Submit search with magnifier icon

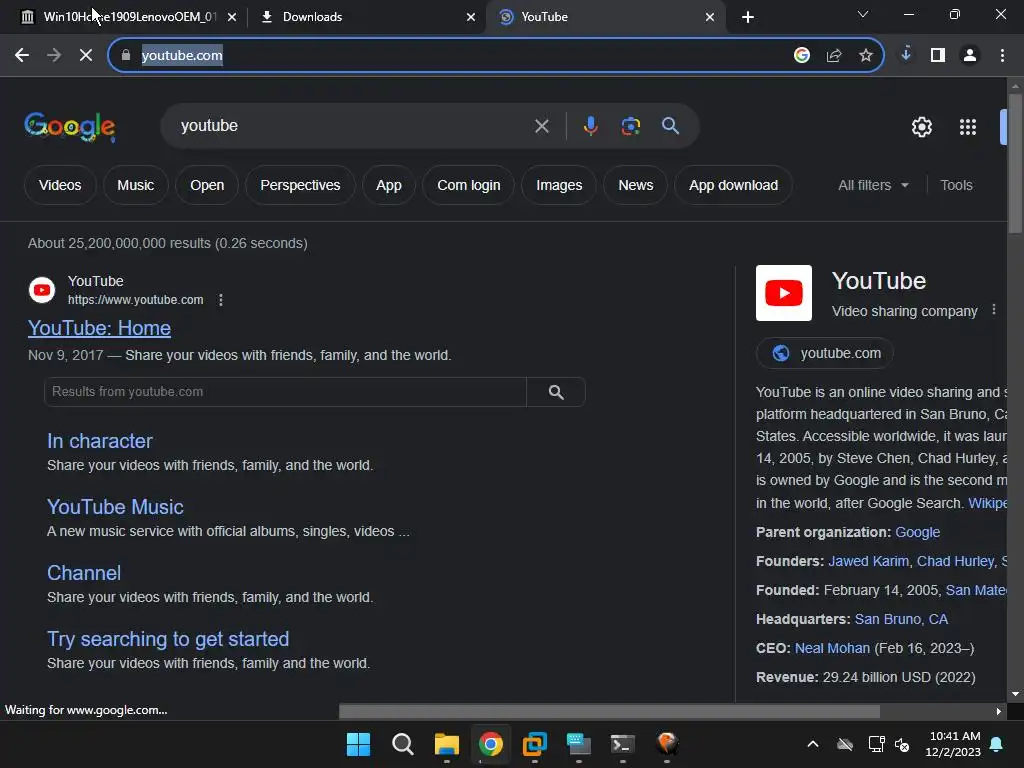pos(671,126)
